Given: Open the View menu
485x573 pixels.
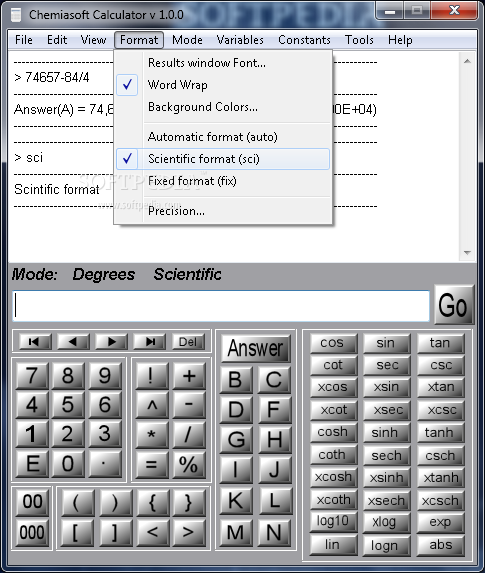Looking at the screenshot, I should pos(93,40).
